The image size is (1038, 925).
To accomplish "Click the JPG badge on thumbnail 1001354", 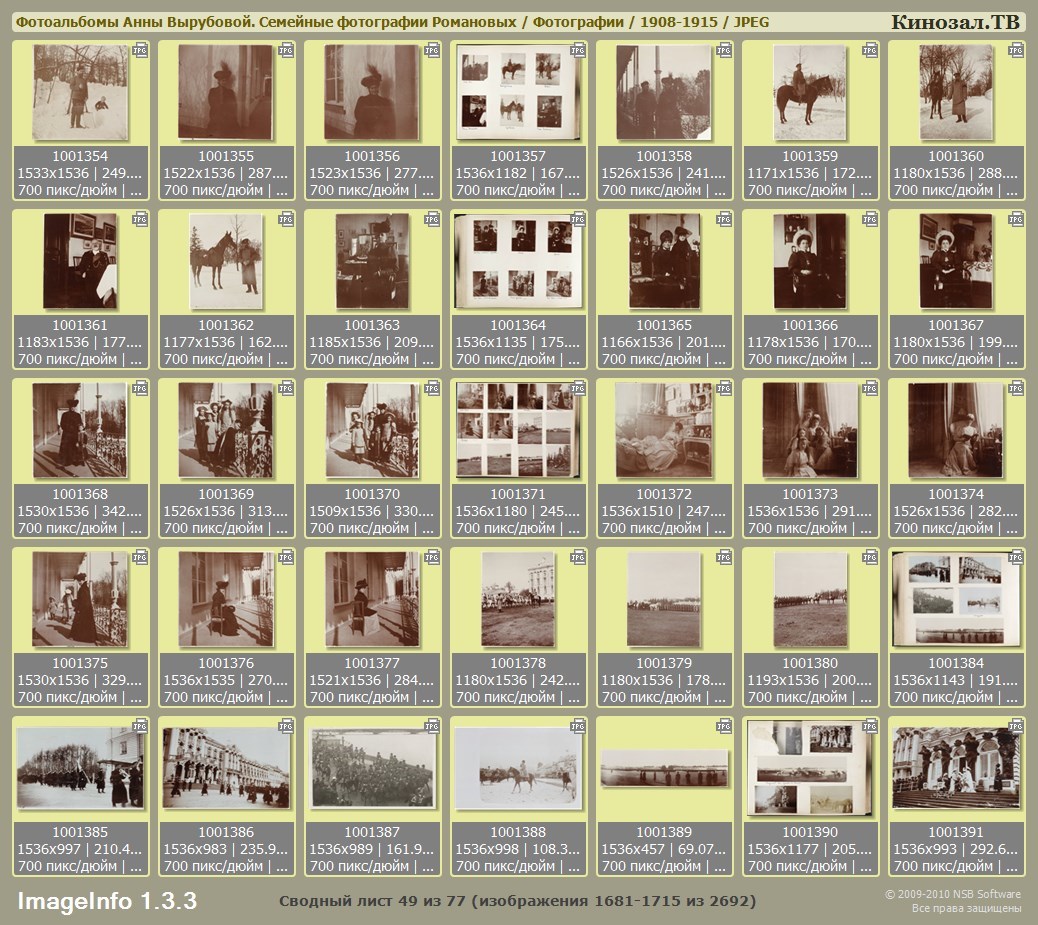I will 140,50.
